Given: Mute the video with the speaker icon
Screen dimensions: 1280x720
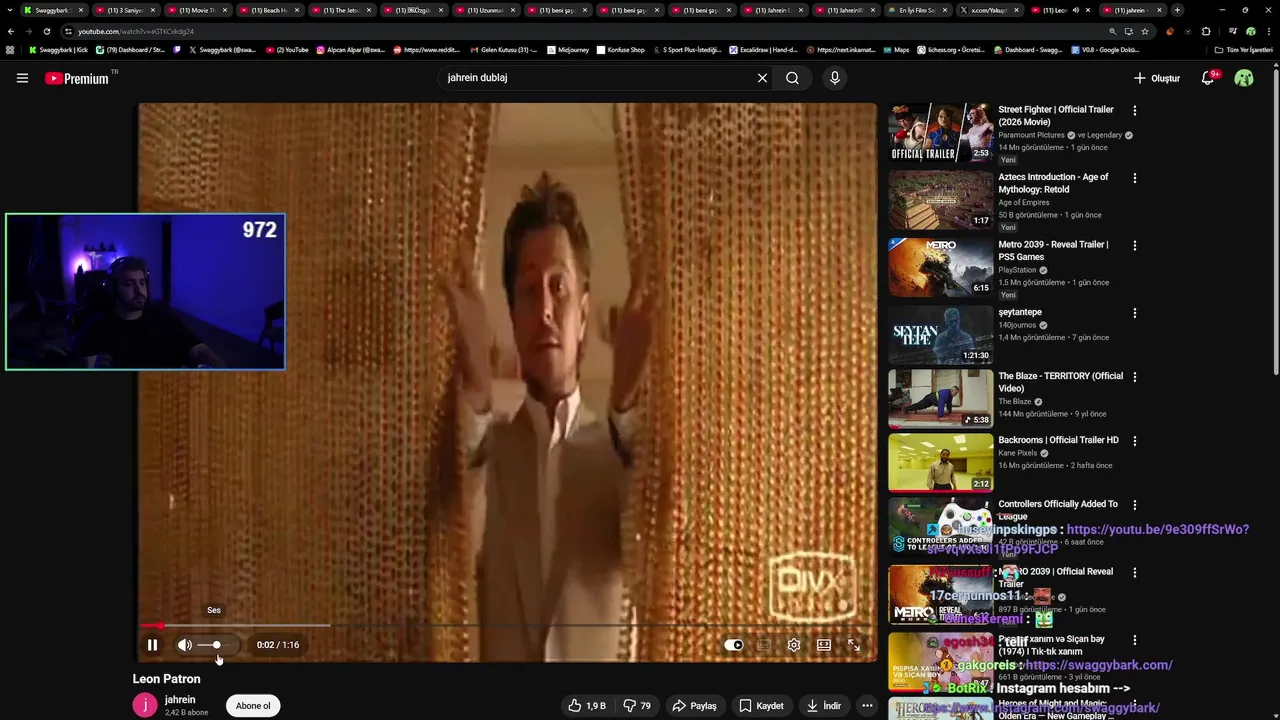Looking at the screenshot, I should [x=185, y=645].
